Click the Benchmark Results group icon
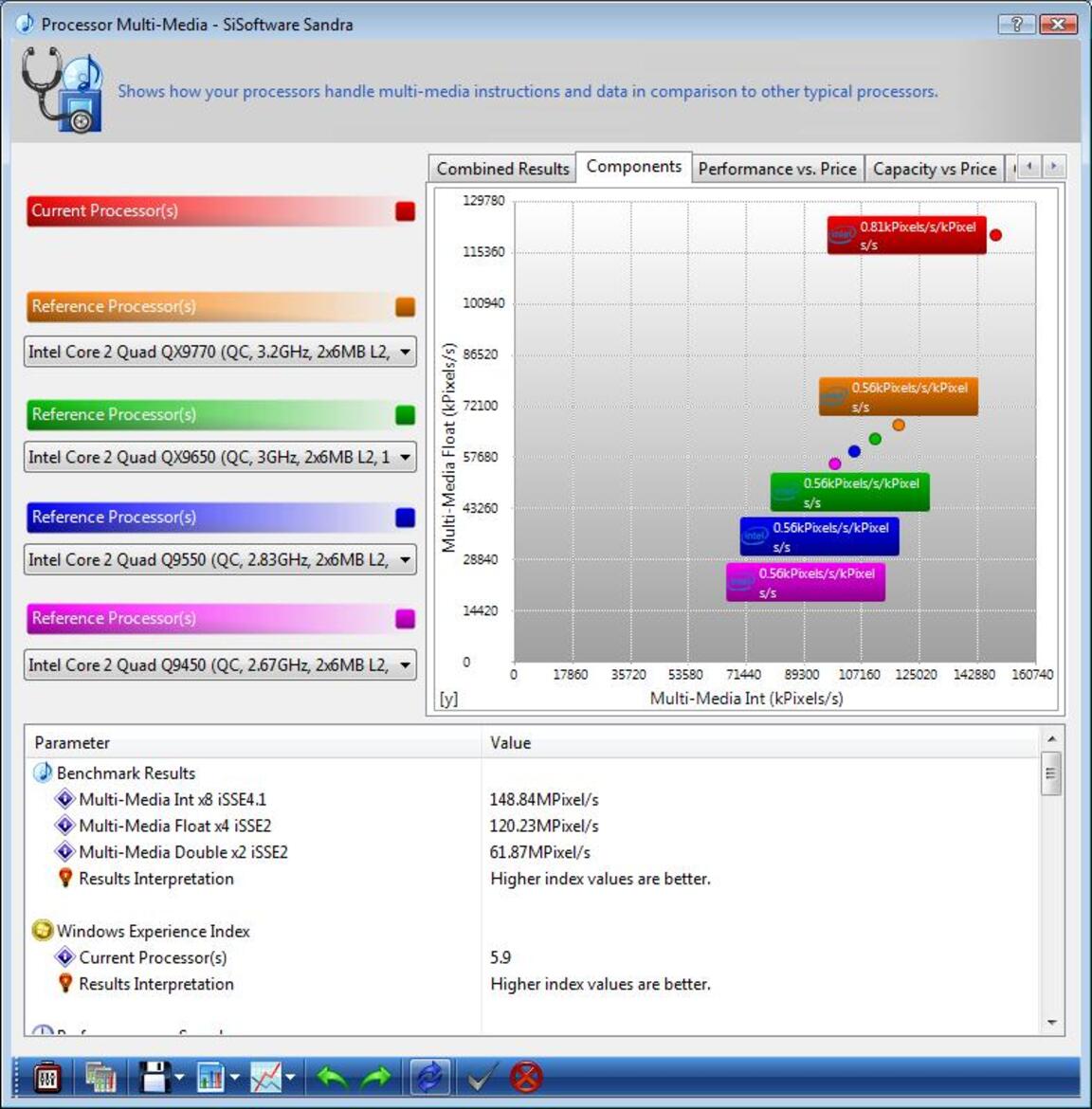 (43, 773)
